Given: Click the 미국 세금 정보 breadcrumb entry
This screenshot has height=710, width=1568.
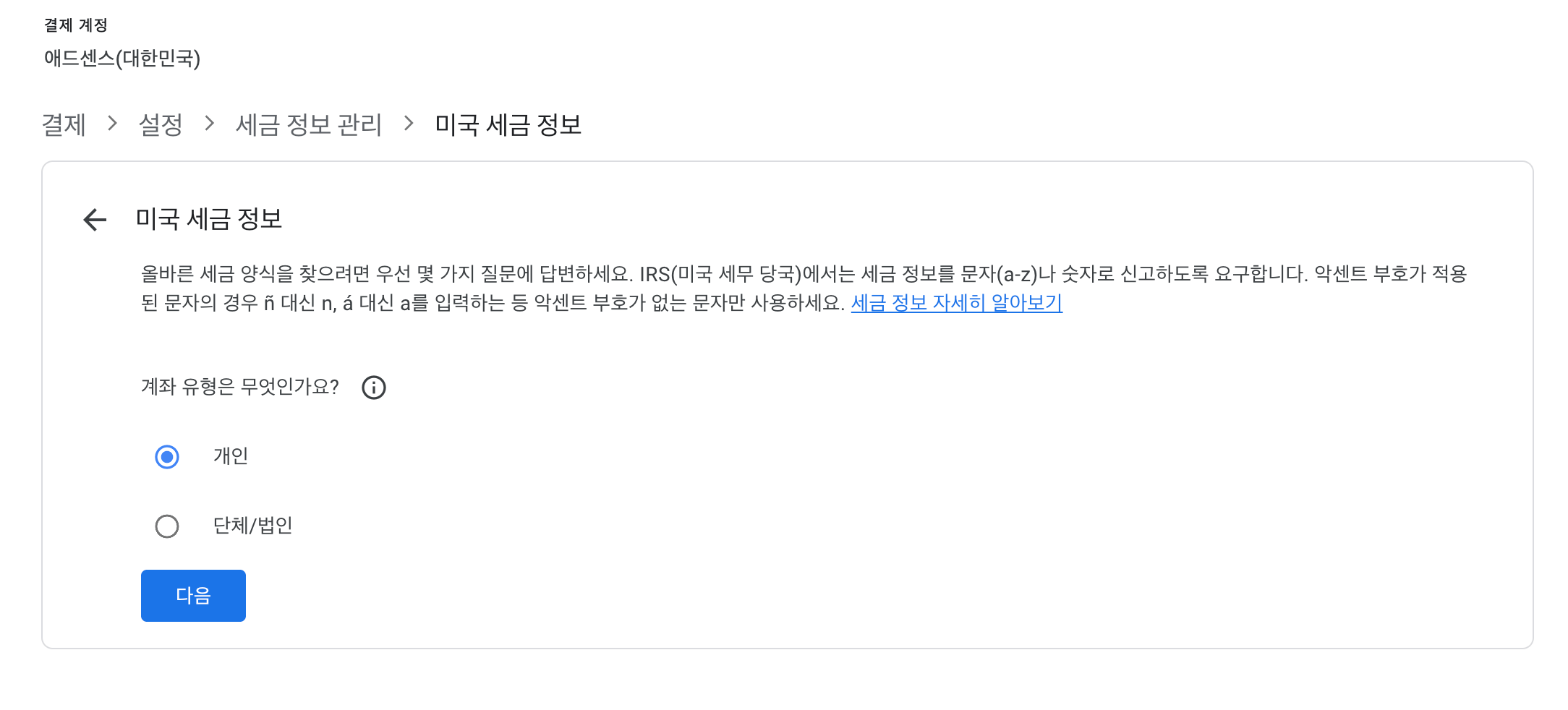Looking at the screenshot, I should coord(508,124).
